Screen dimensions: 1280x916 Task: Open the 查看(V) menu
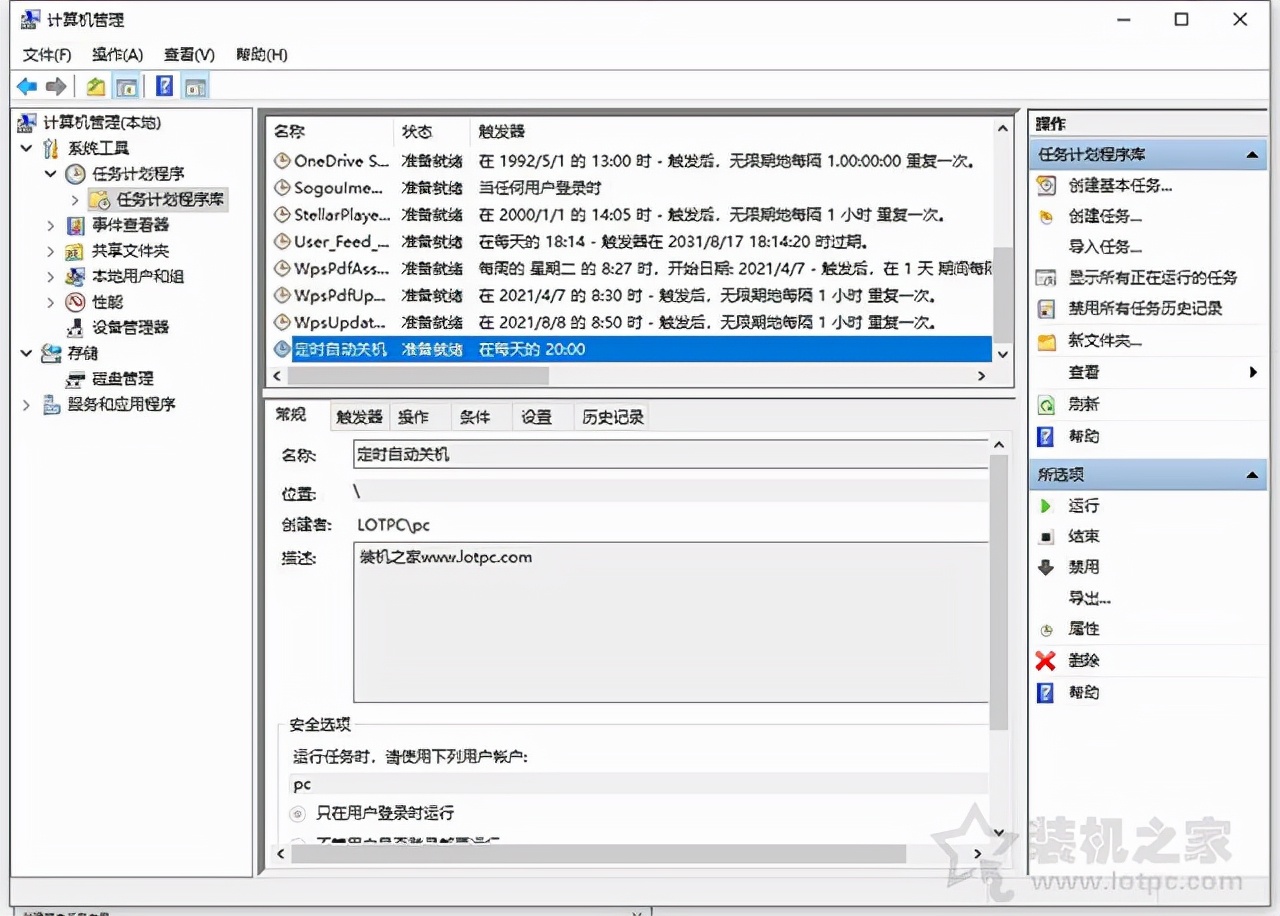coord(190,54)
